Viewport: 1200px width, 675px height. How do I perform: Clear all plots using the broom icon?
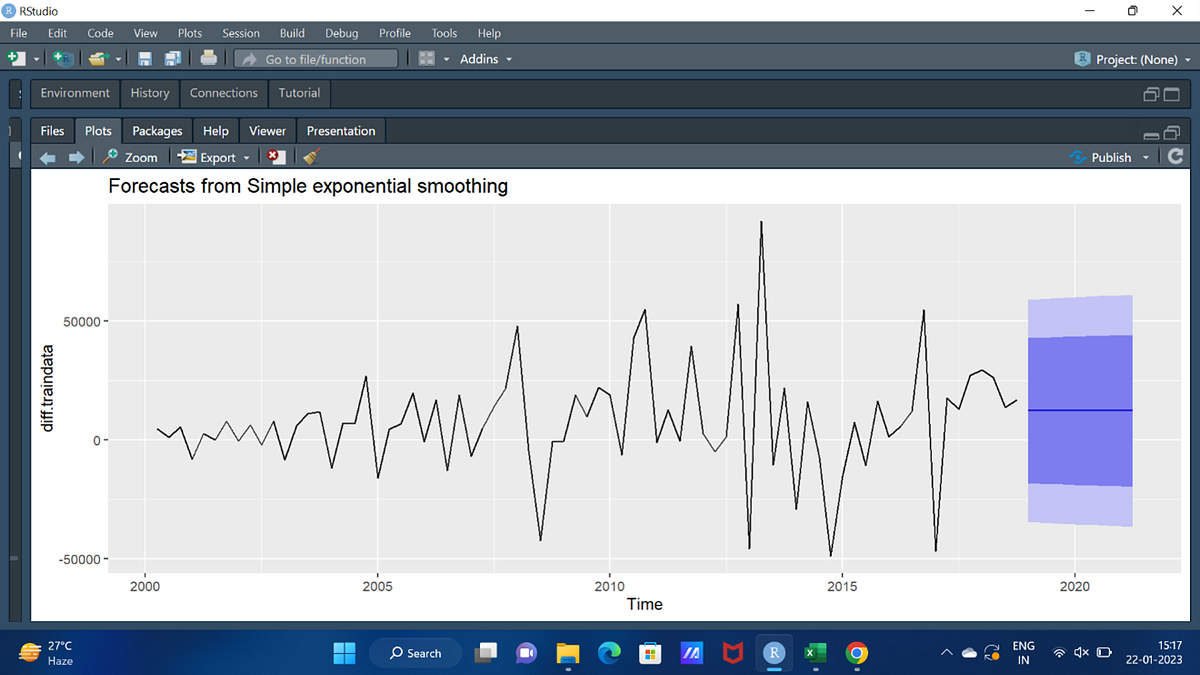tap(310, 156)
